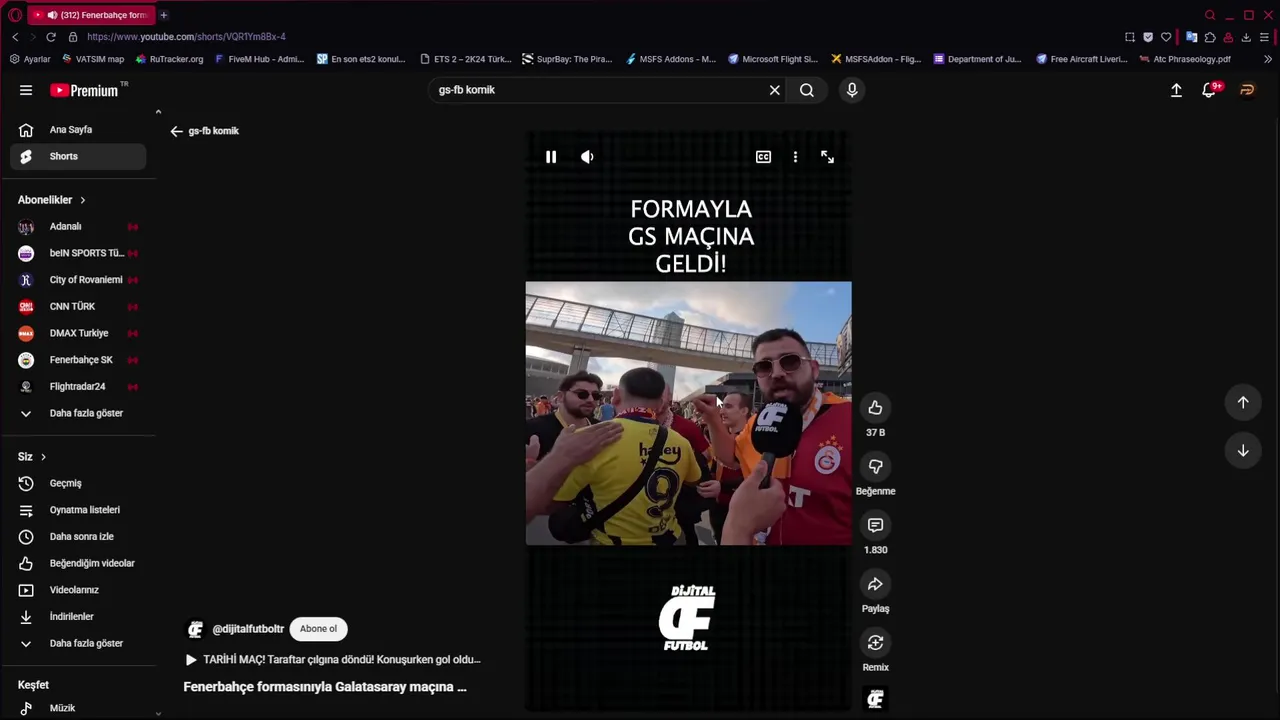Share the Short via Paylaş

click(875, 584)
